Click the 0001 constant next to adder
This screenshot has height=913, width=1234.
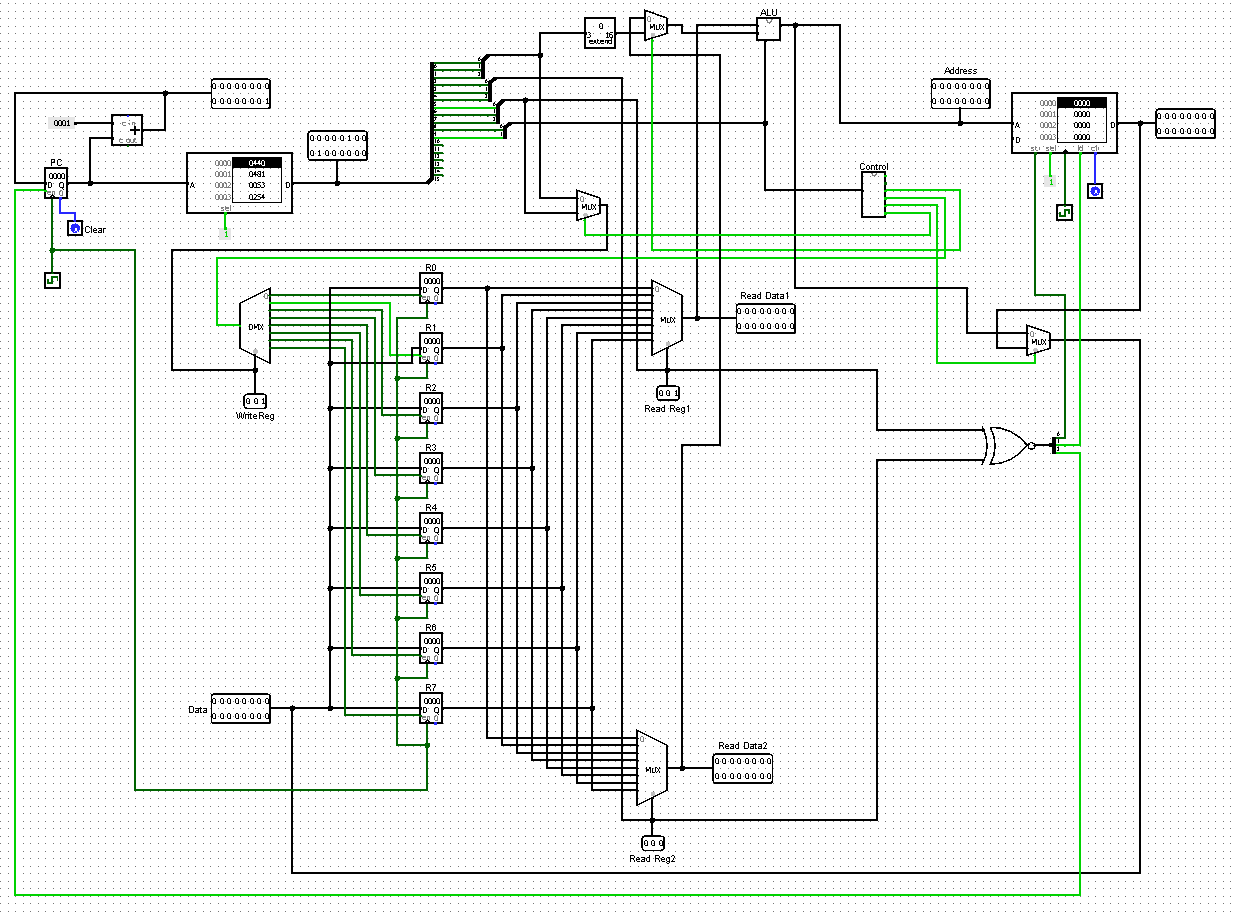[62, 123]
